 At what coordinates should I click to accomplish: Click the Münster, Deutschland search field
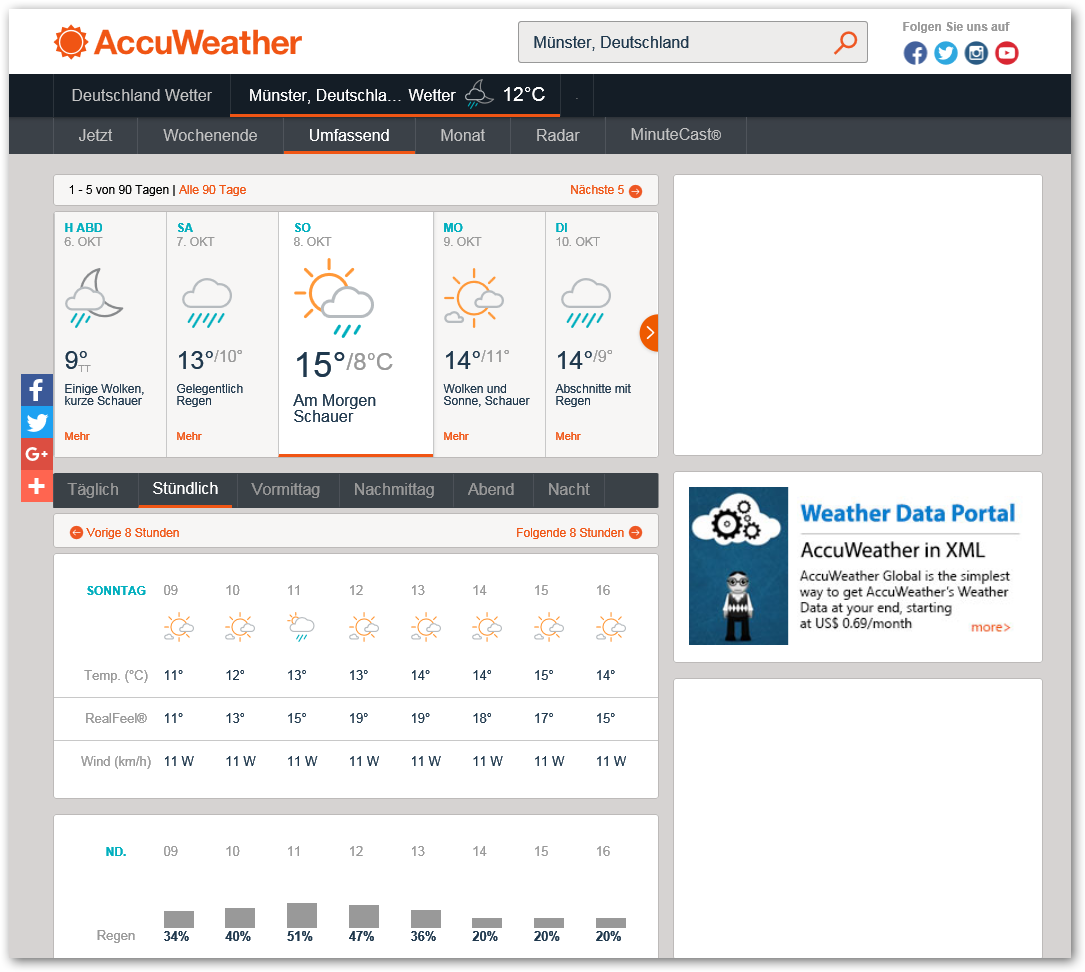point(675,42)
